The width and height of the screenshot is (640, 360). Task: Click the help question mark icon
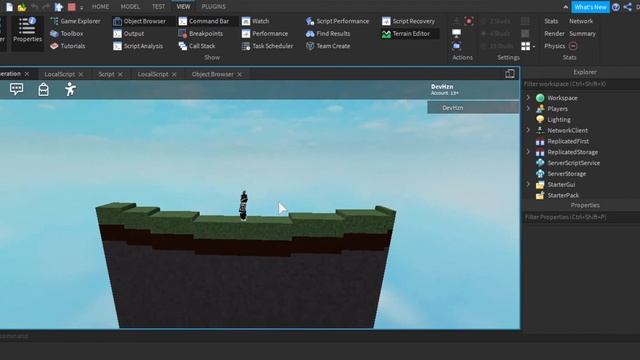(x=616, y=7)
